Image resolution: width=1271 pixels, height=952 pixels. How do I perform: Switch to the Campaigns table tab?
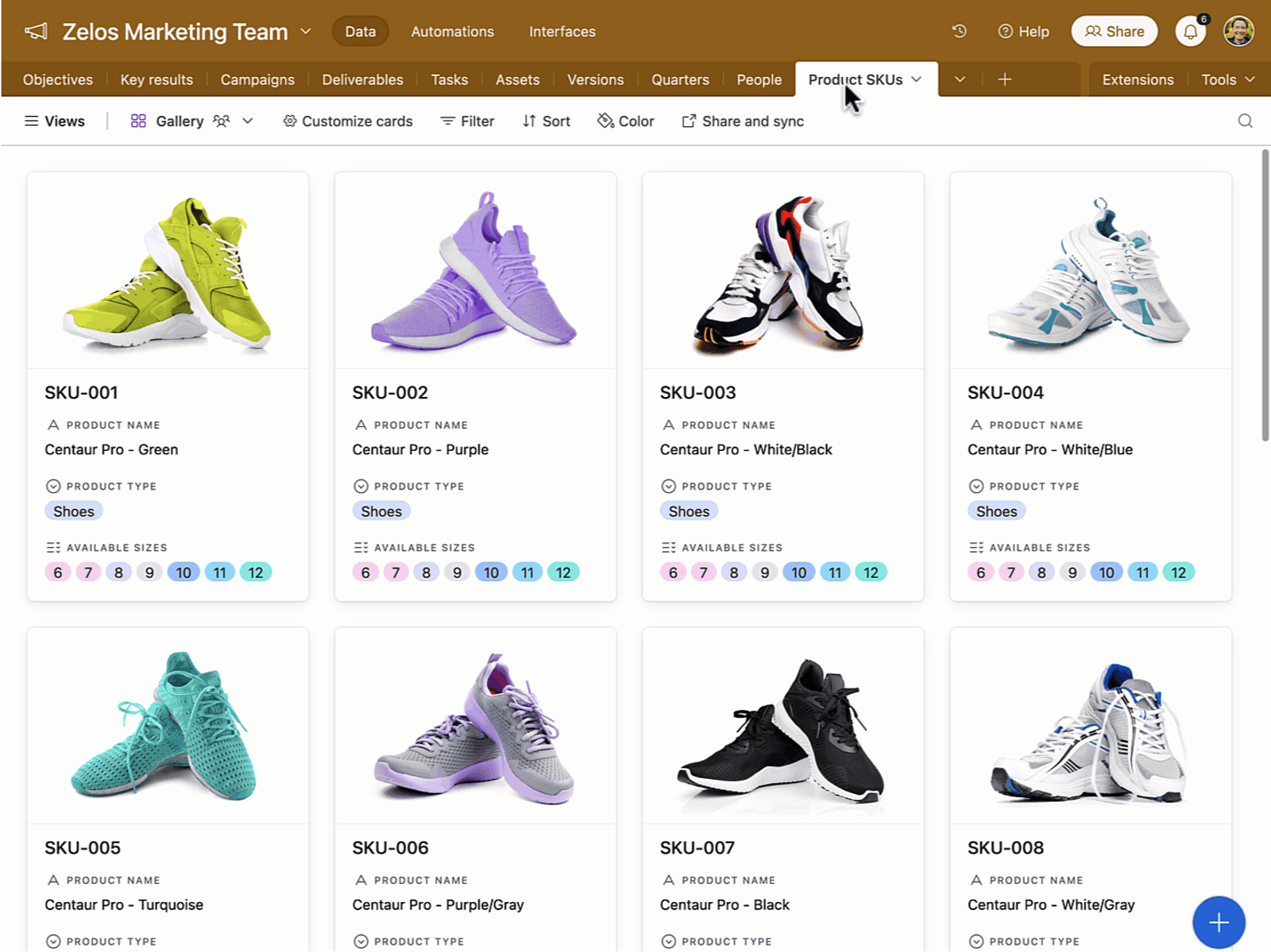[257, 79]
